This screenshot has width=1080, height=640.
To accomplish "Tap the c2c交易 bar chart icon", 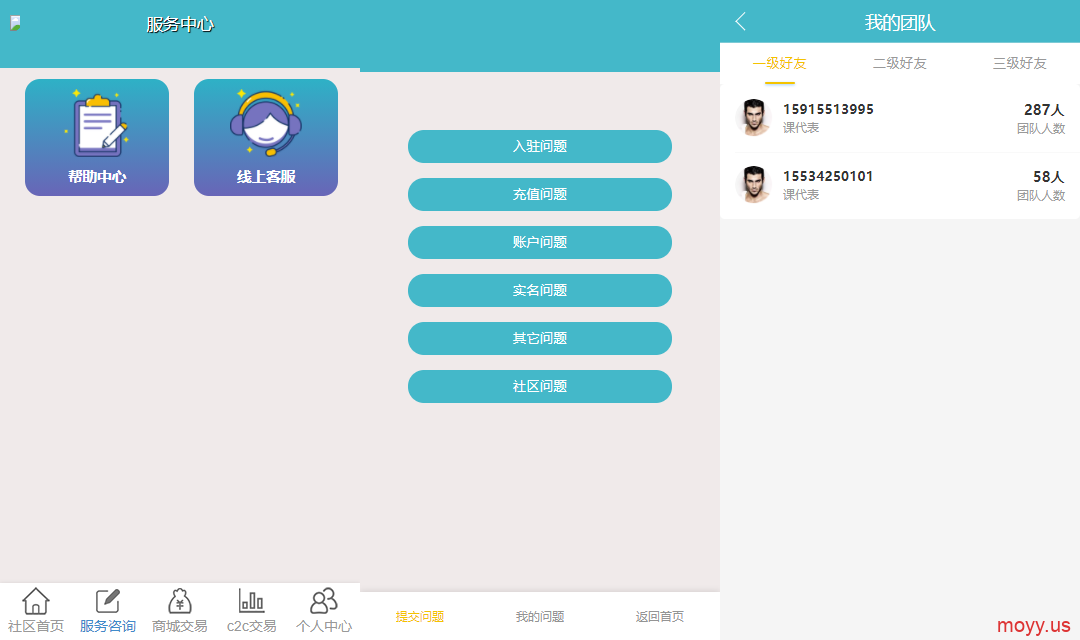I will 251,601.
